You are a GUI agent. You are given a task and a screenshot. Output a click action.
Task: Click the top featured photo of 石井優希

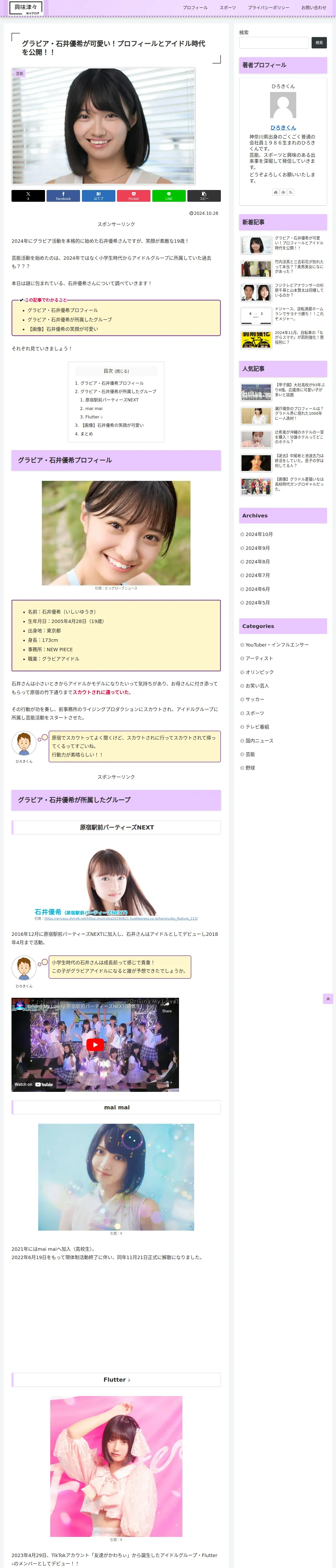coord(104,126)
